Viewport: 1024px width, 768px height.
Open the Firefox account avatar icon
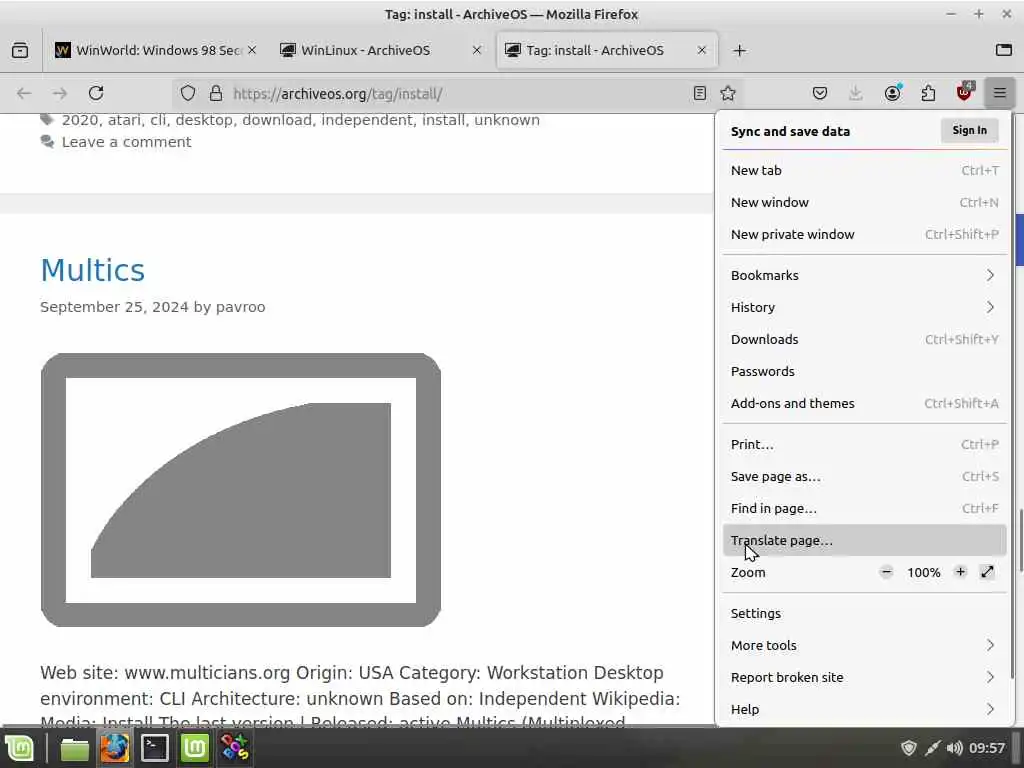coord(892,93)
